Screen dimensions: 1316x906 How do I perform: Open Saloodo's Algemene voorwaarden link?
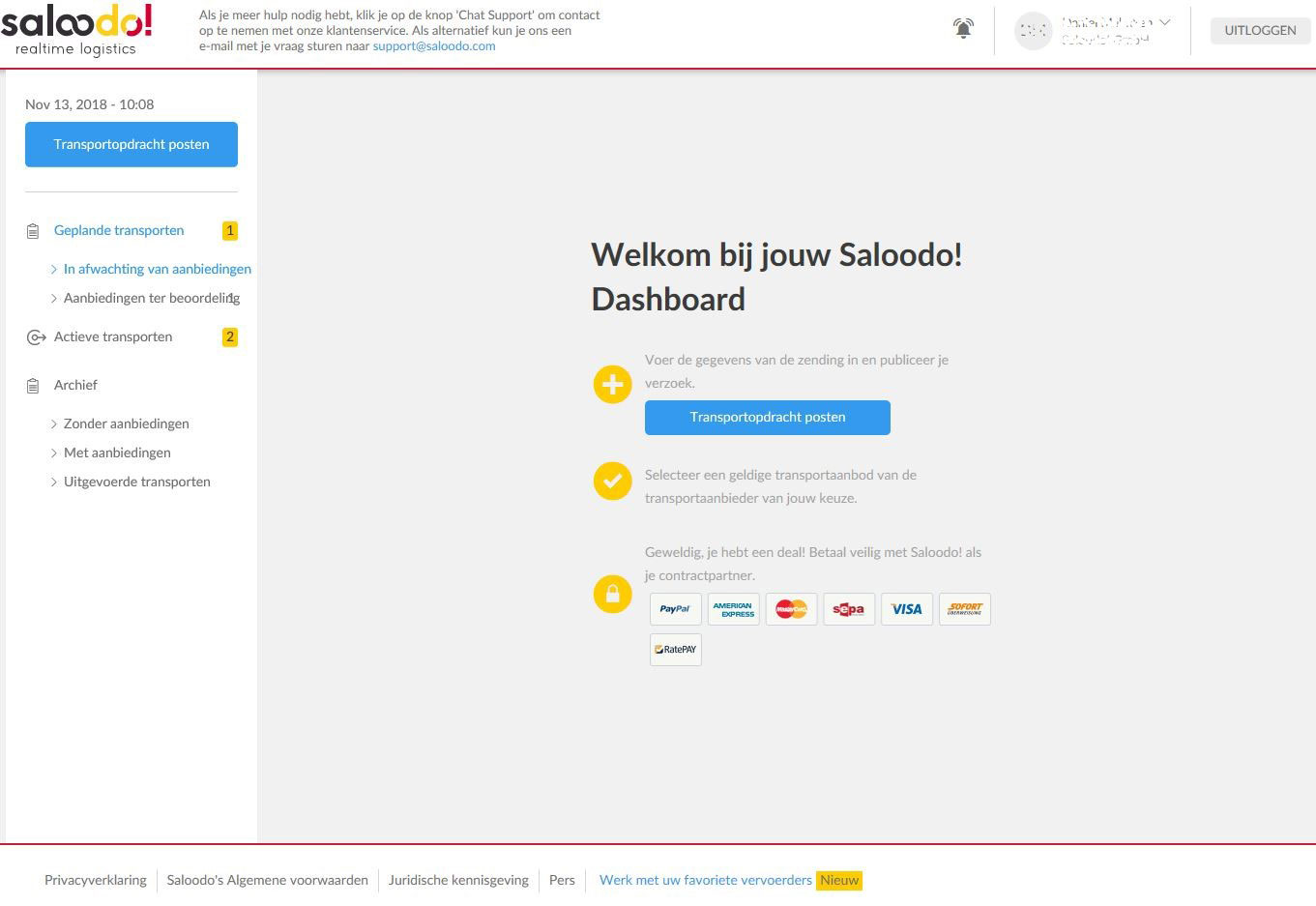click(x=268, y=880)
